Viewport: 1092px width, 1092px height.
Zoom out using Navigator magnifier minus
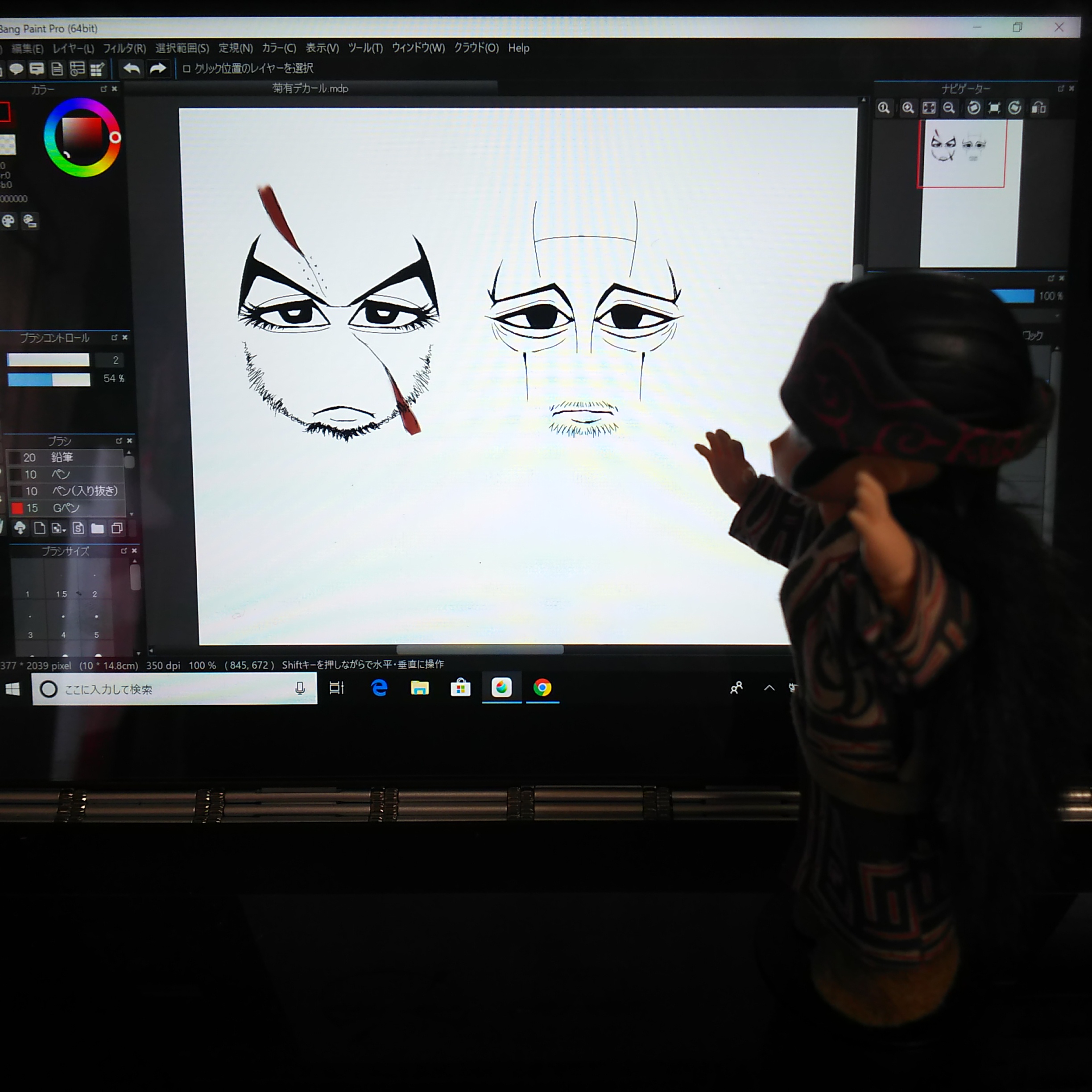949,108
